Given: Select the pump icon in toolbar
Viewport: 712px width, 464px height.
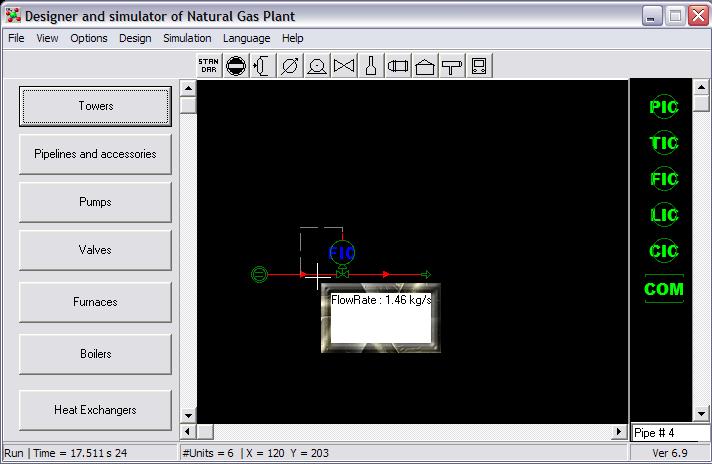Looking at the screenshot, I should pyautogui.click(x=316, y=66).
